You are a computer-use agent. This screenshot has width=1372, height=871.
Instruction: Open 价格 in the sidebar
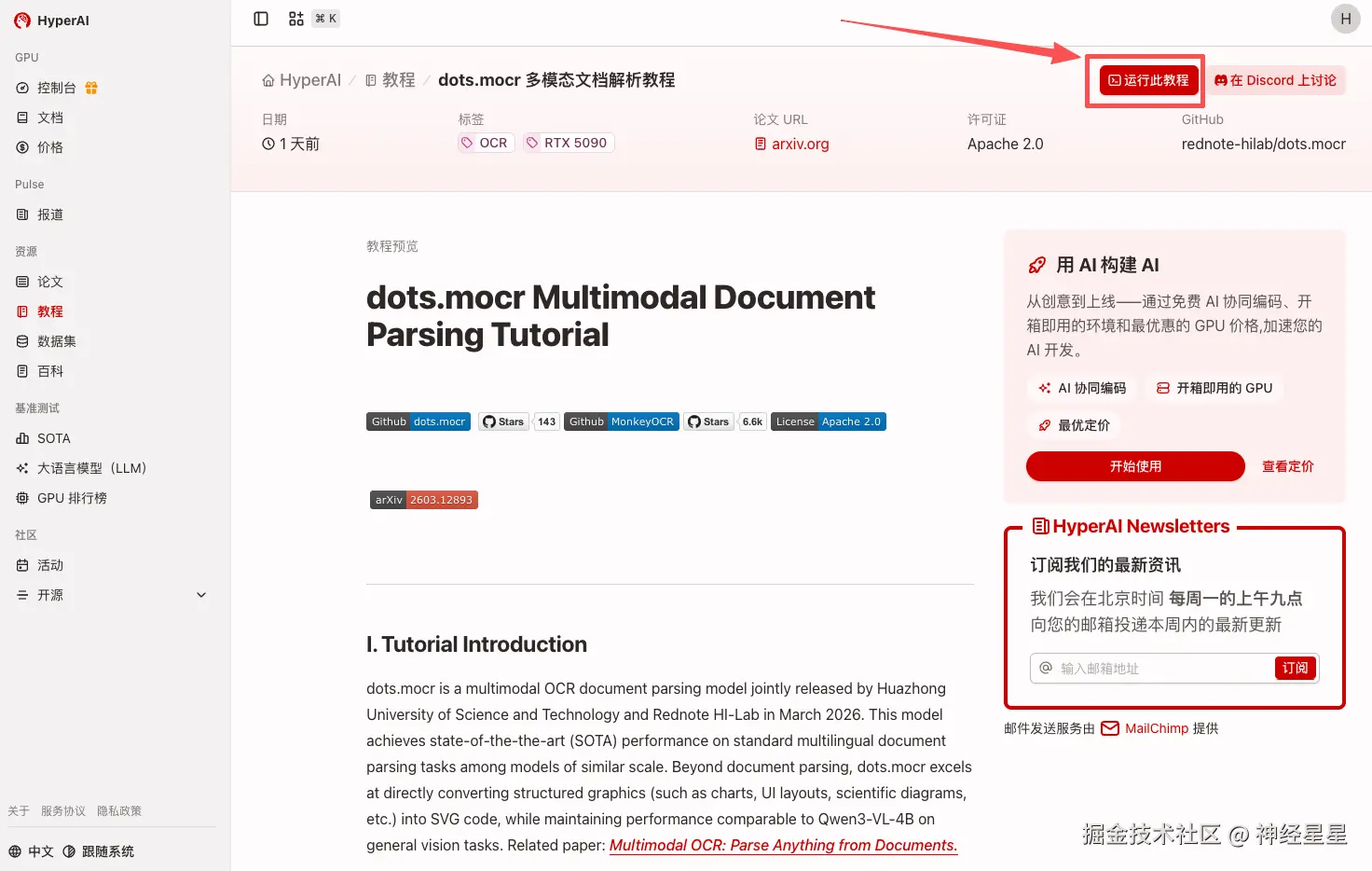(50, 147)
